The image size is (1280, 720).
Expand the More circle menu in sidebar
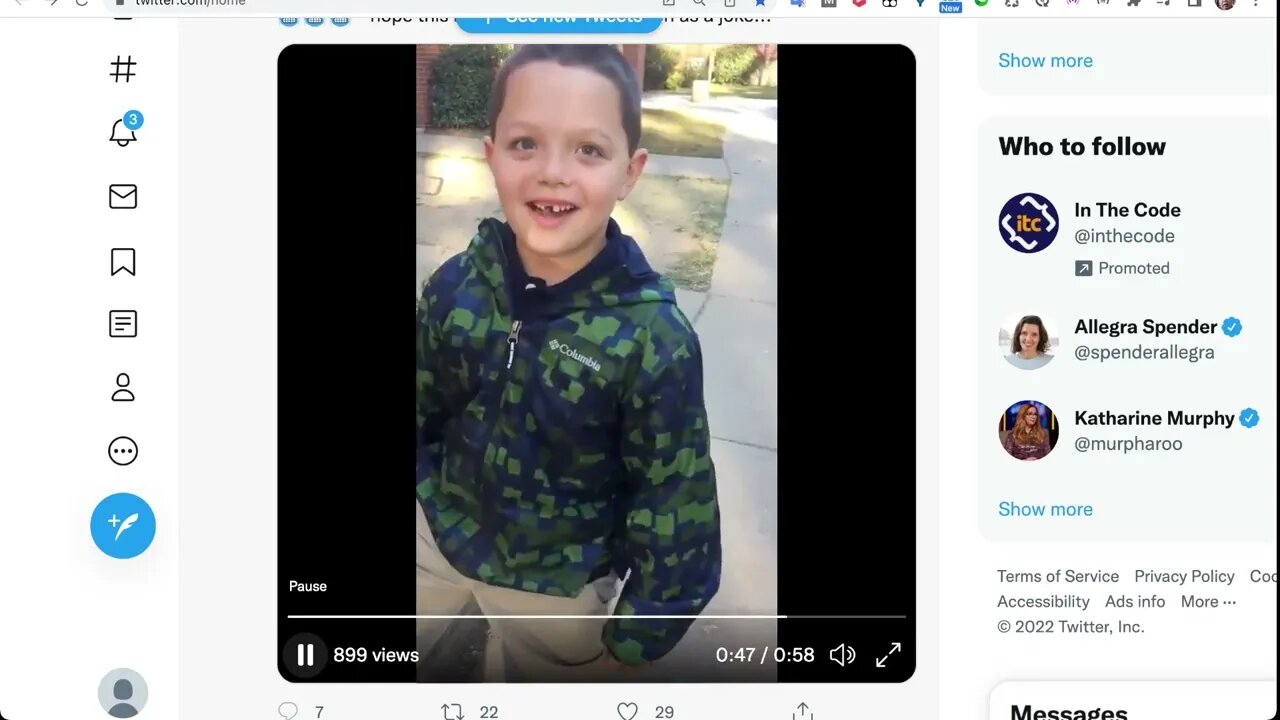(x=123, y=451)
